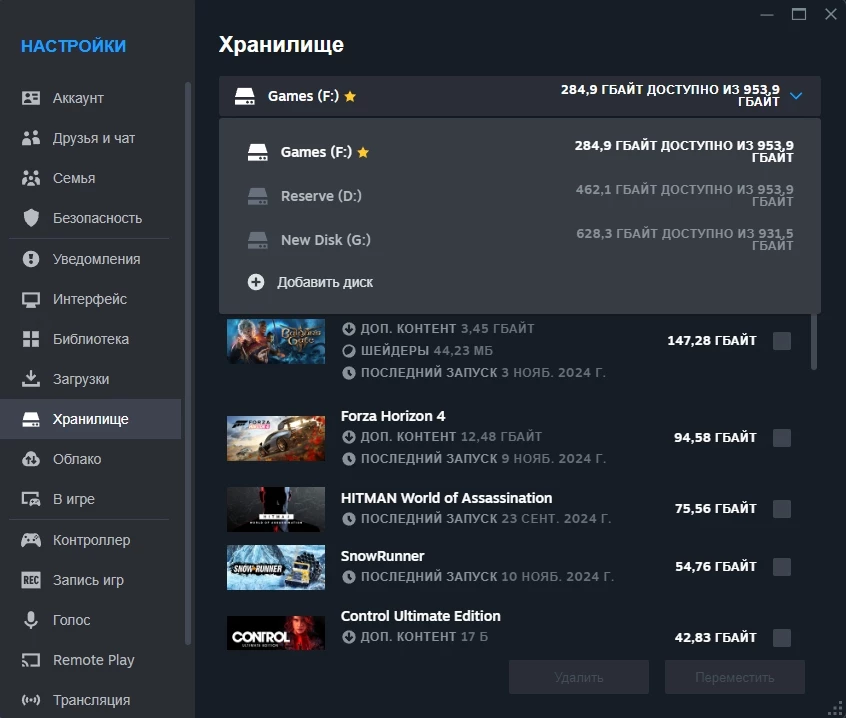
Task: Click the Friends and chat people icon
Action: pyautogui.click(x=31, y=138)
